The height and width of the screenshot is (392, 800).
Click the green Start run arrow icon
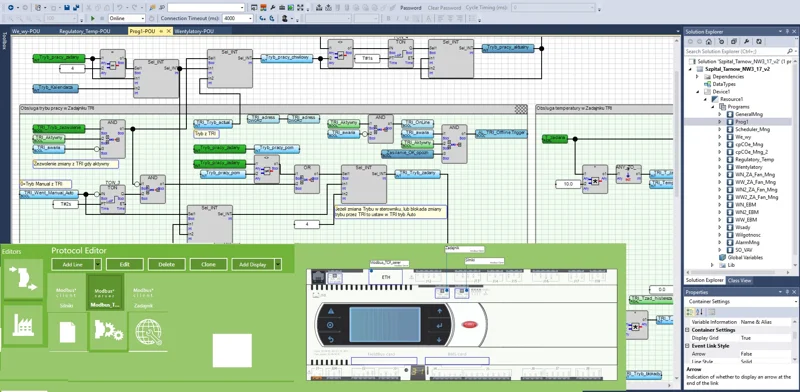[x=92, y=18]
